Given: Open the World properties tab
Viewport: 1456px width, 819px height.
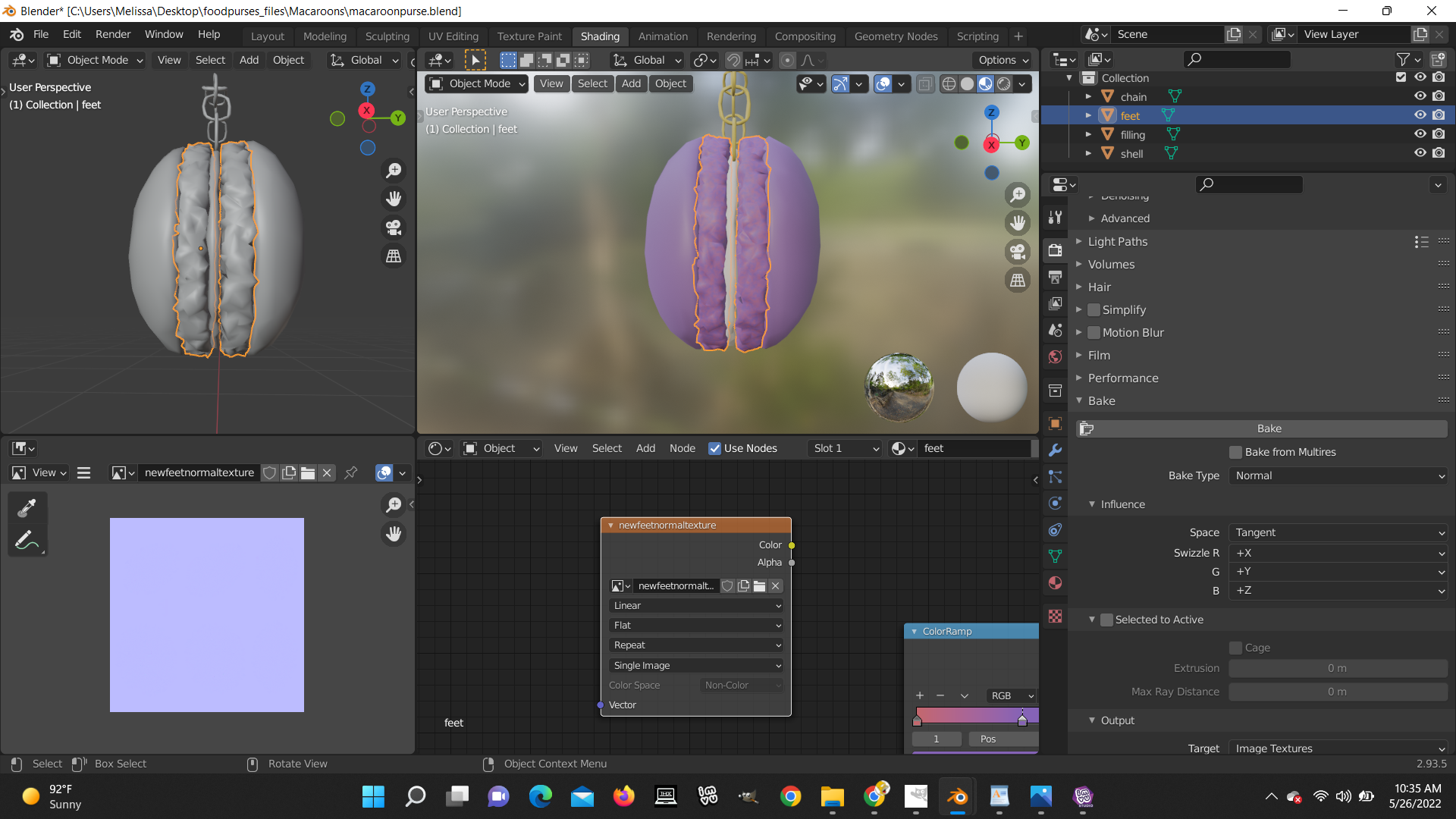Looking at the screenshot, I should (x=1055, y=356).
